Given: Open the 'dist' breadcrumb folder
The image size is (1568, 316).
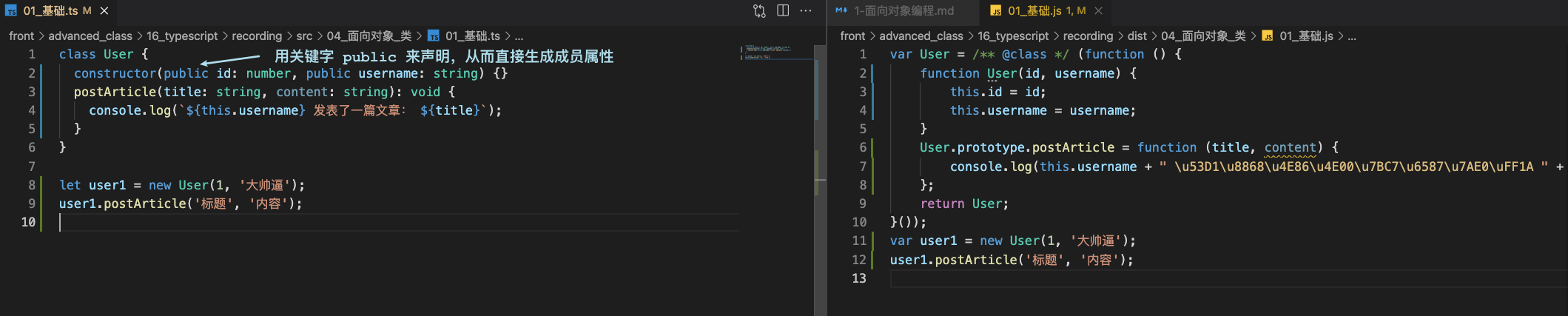Looking at the screenshot, I should pos(1137,36).
